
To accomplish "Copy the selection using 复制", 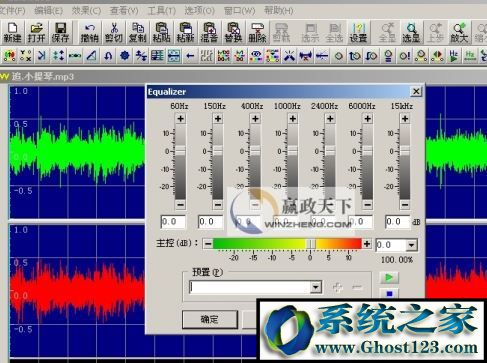I will [x=137, y=32].
